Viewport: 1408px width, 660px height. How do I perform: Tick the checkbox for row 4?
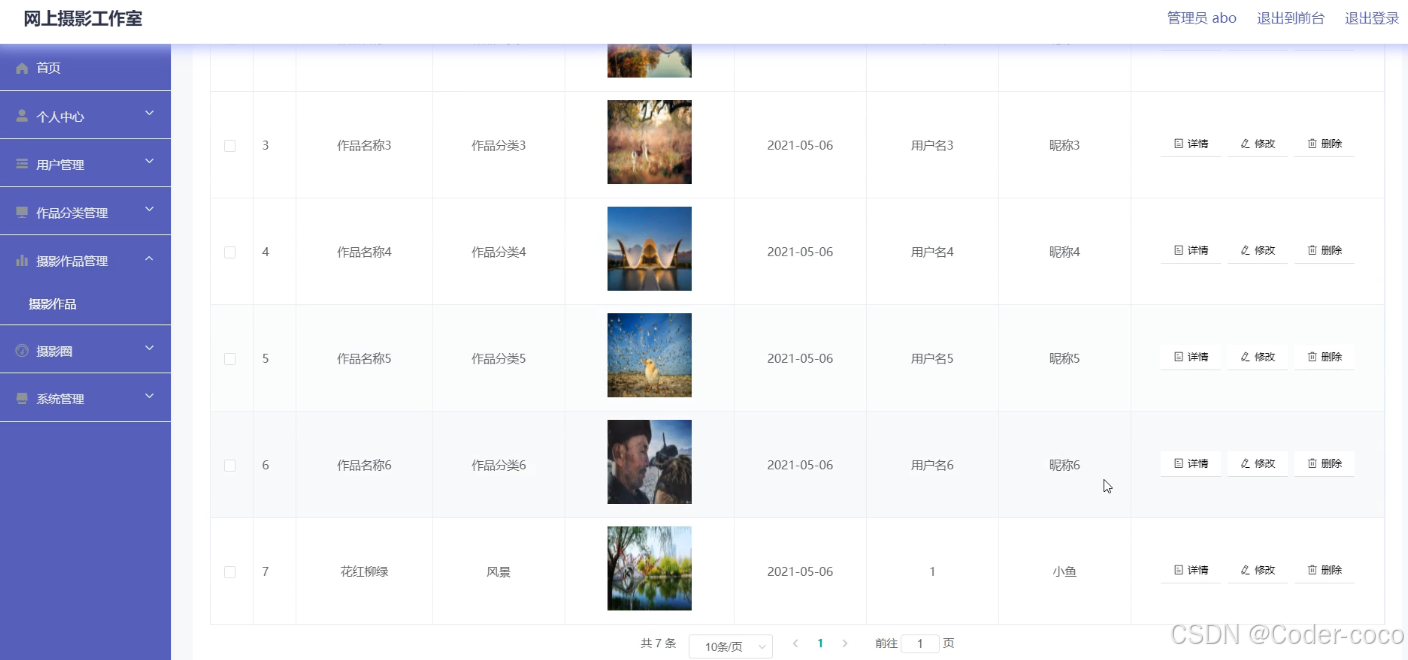pos(230,252)
